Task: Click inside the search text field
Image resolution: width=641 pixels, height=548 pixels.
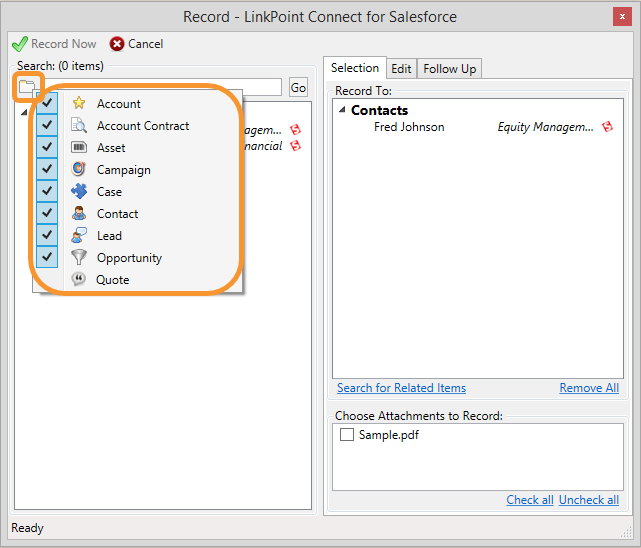Action: click(x=161, y=87)
